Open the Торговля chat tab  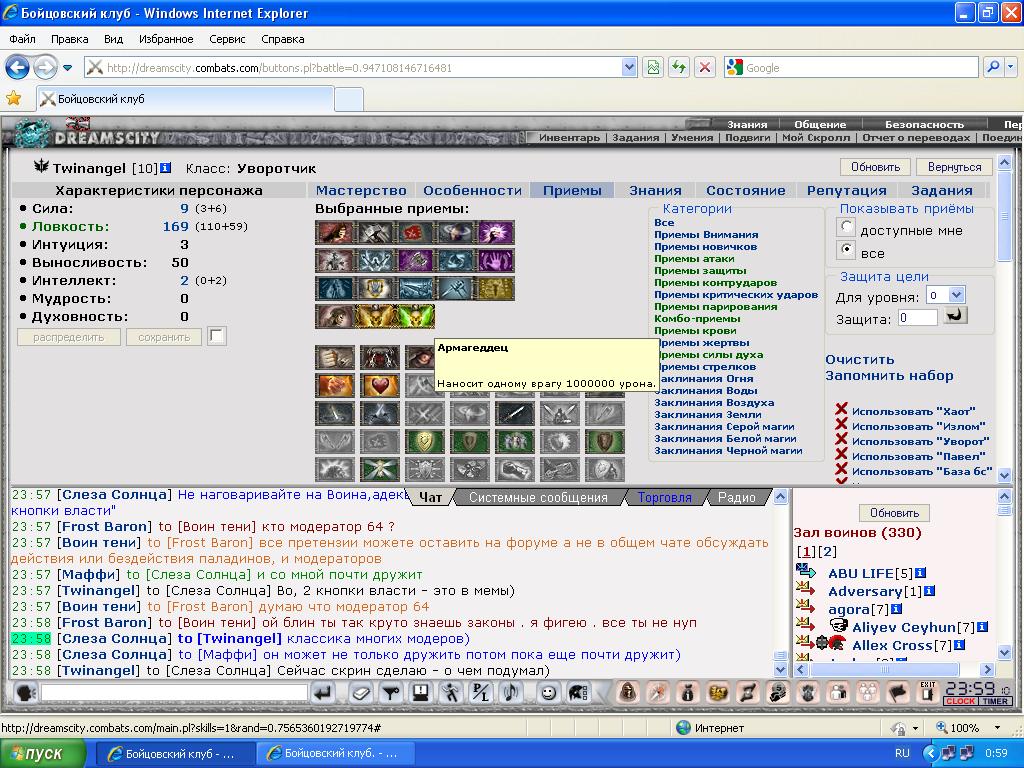664,498
